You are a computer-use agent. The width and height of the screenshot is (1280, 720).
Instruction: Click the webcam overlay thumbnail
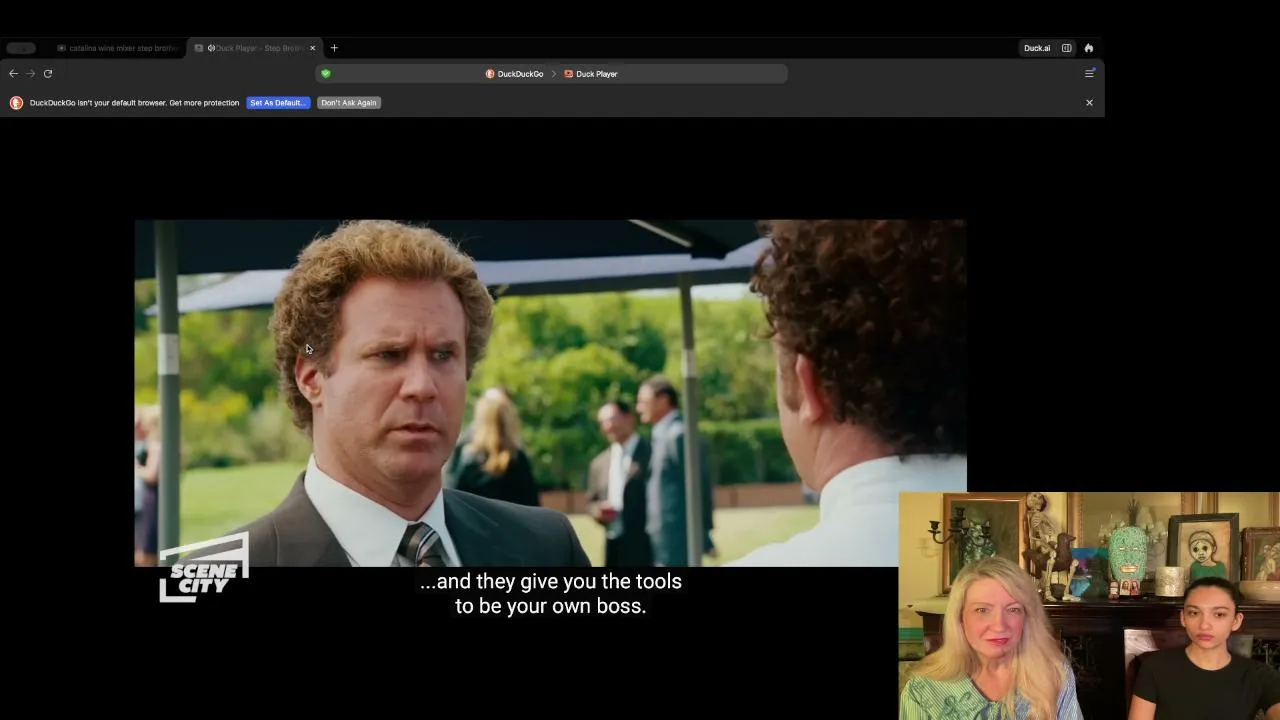click(1089, 606)
